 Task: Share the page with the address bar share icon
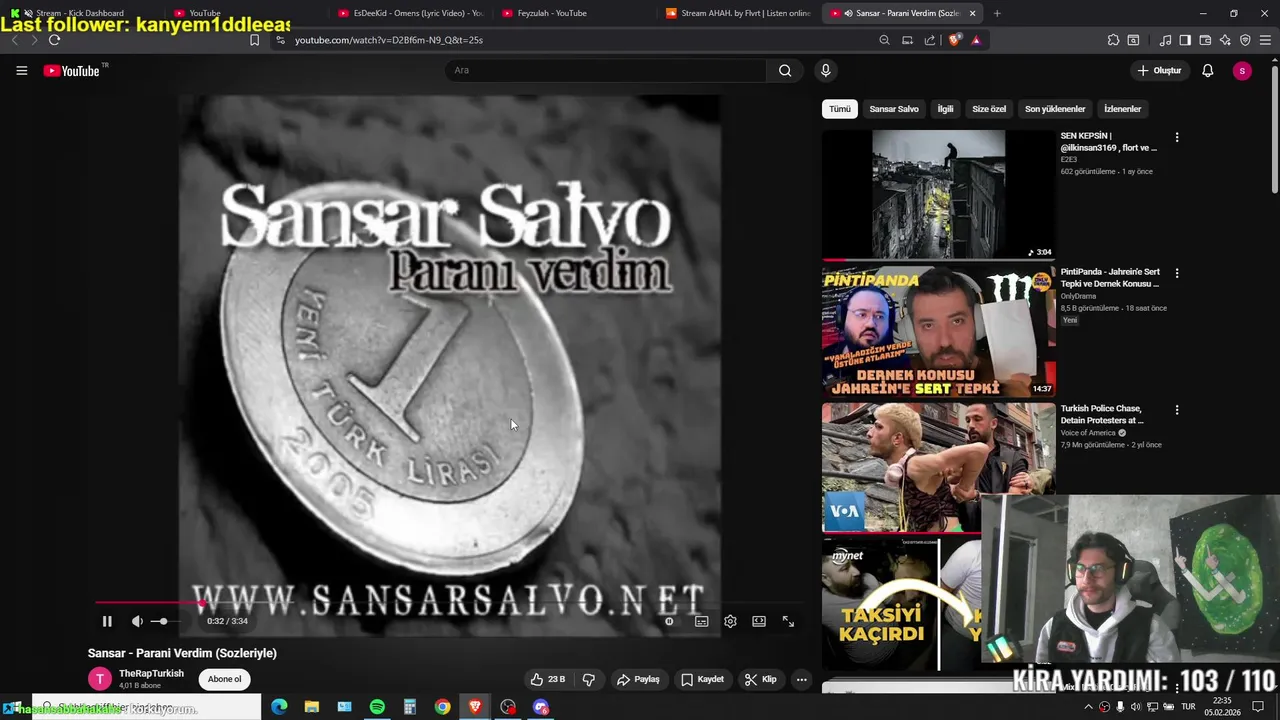point(930,40)
